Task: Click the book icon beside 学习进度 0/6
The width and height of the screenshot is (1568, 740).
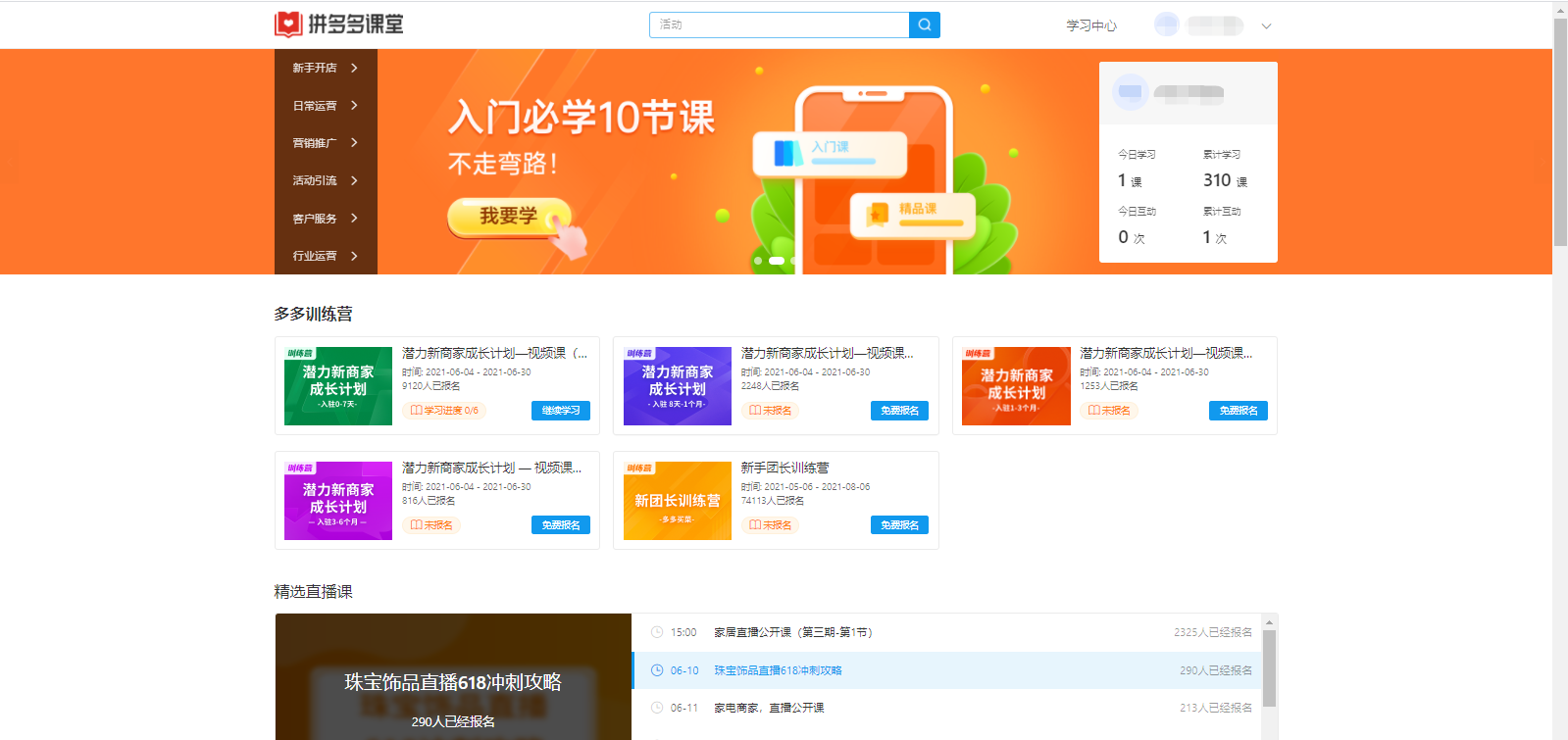Action: [417, 411]
